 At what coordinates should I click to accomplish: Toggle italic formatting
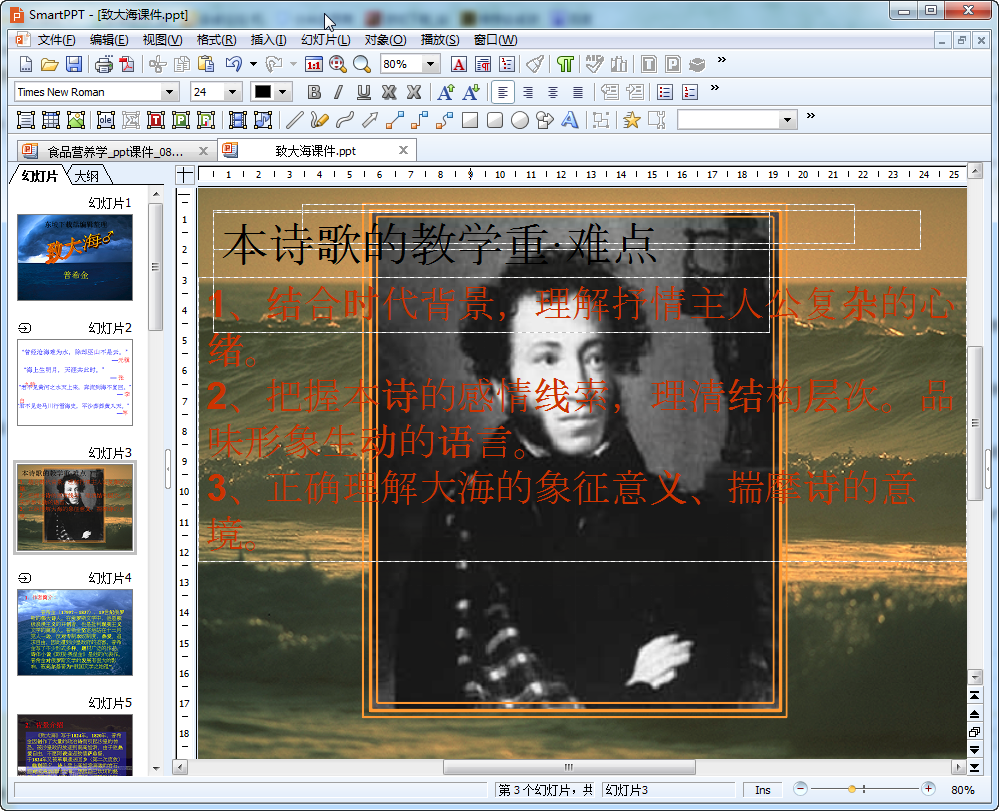(338, 92)
